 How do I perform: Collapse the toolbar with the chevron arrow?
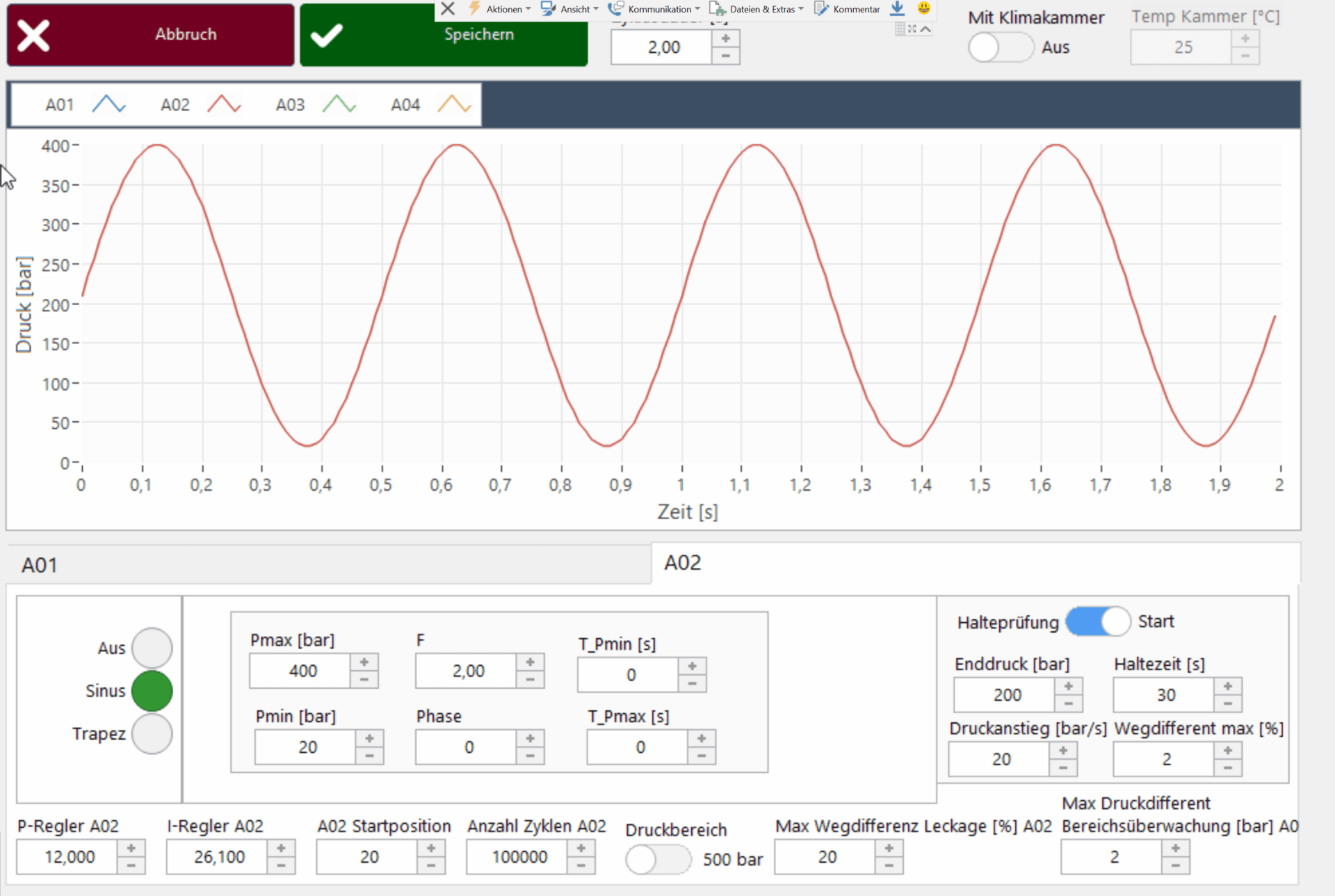(x=925, y=29)
